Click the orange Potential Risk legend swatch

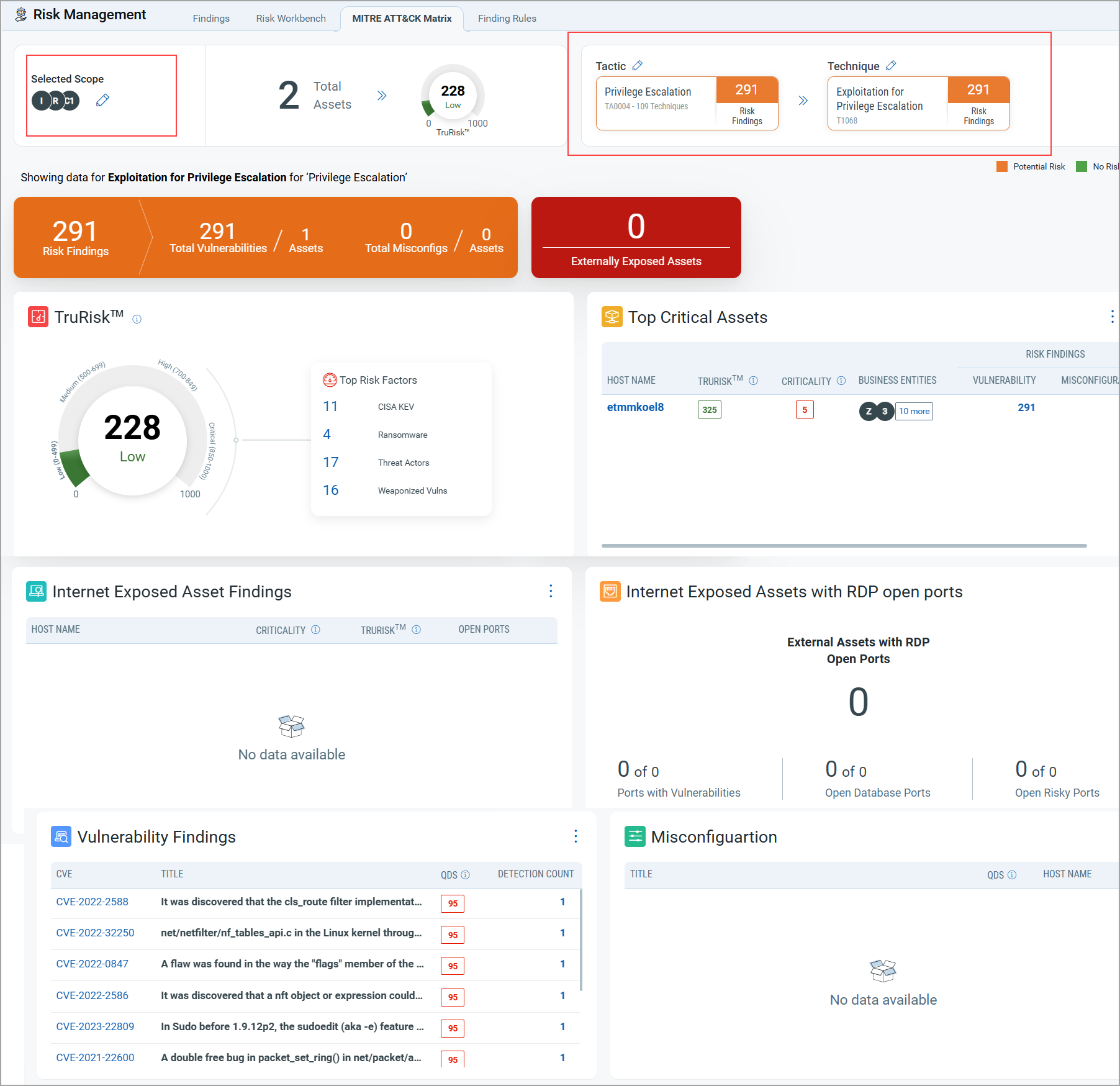click(x=1002, y=166)
